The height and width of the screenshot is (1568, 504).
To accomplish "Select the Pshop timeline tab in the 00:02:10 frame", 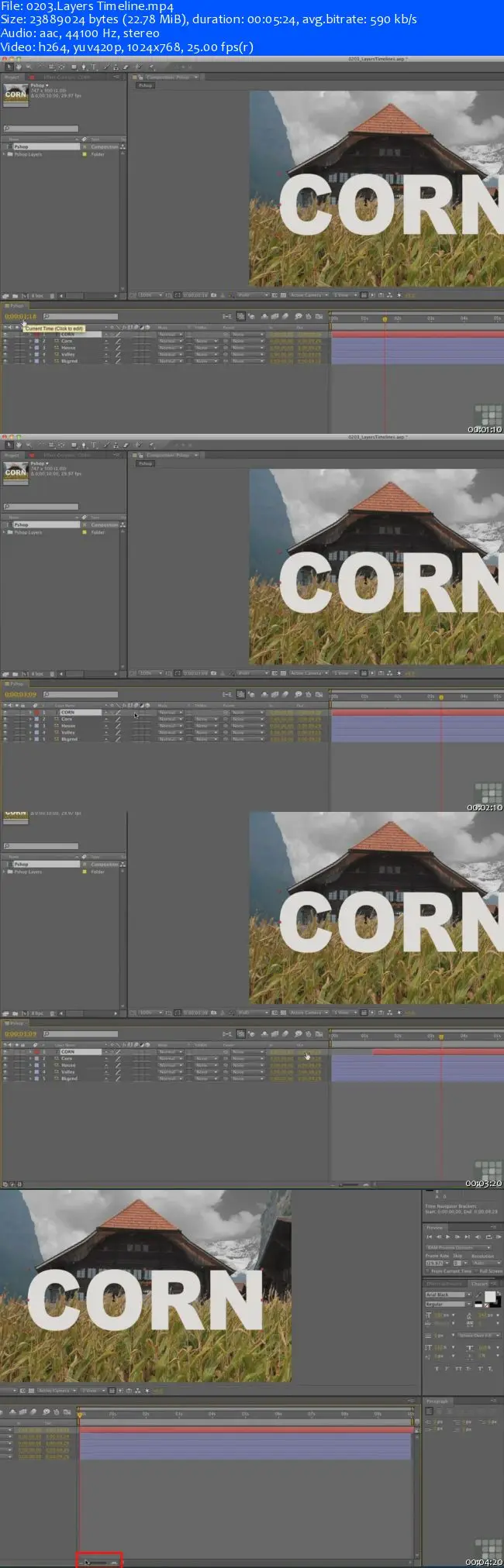I will click(x=16, y=684).
